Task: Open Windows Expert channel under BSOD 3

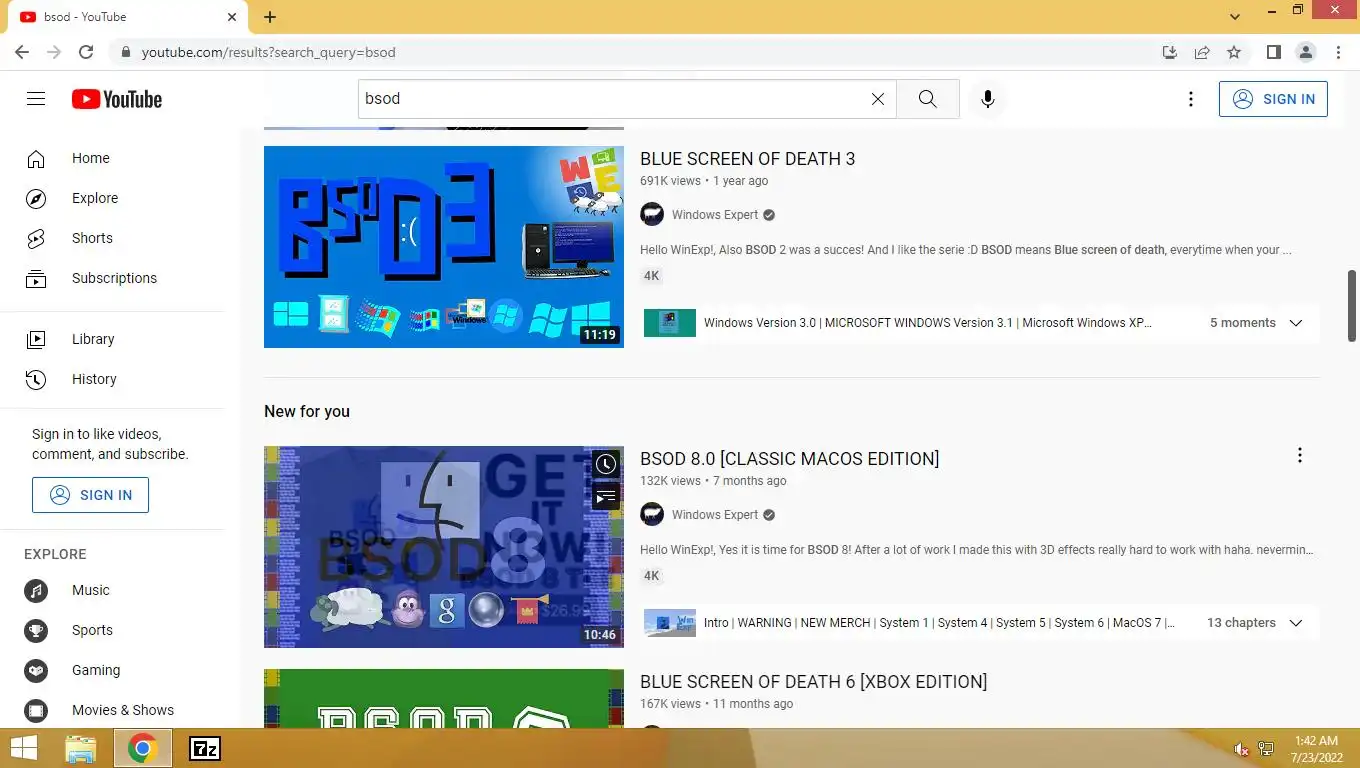Action: (715, 215)
